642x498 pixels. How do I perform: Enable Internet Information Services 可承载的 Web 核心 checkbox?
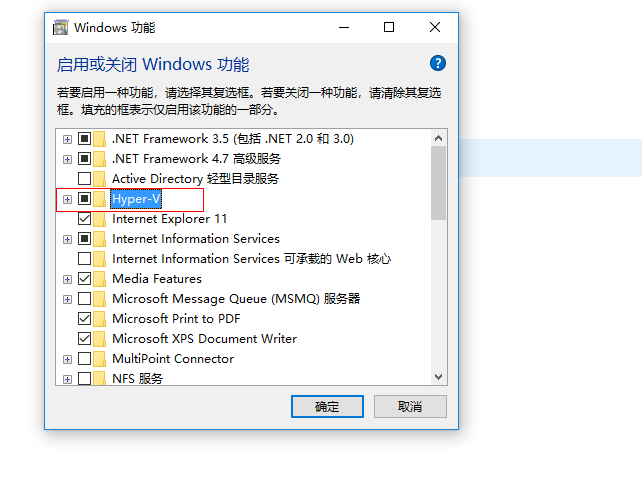click(84, 258)
